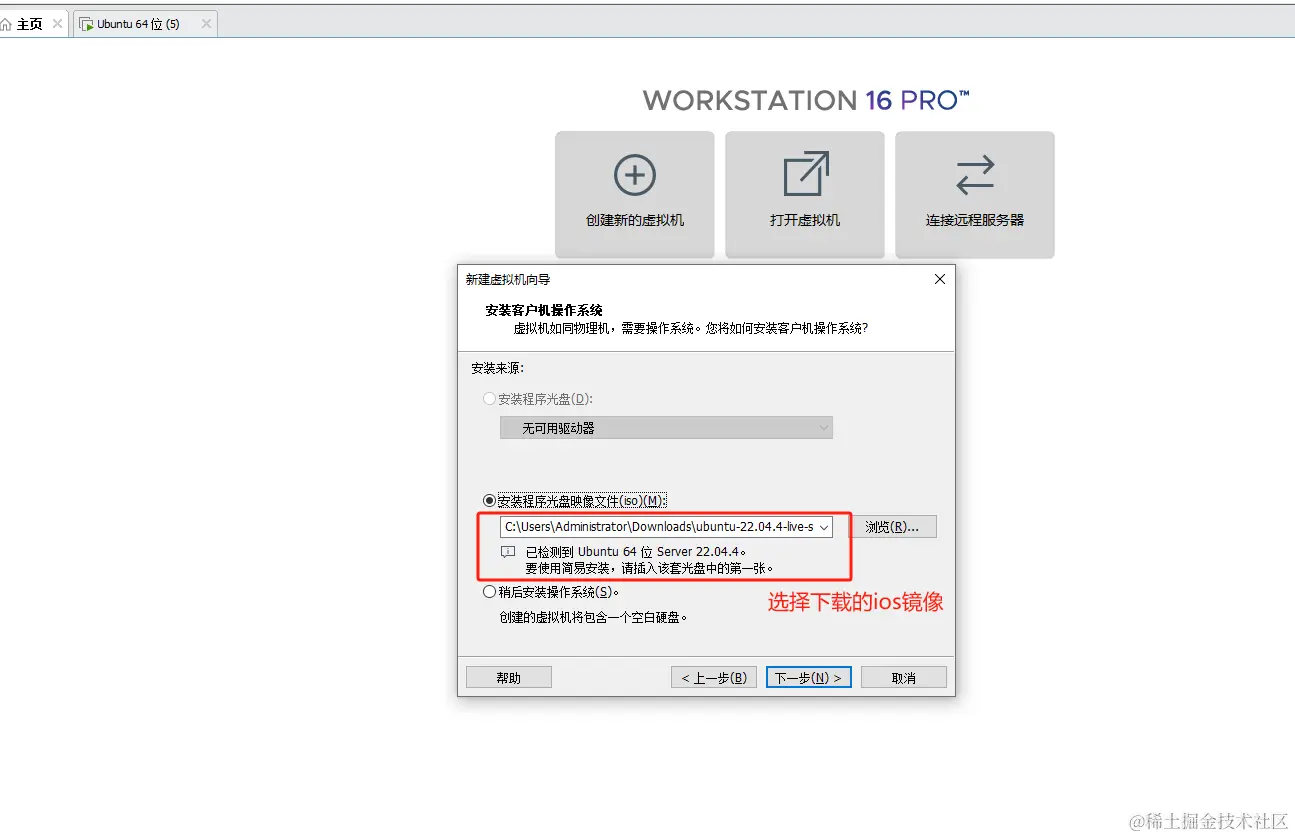Select 安装程序光盘映像文件(iso) radio option
1295x838 pixels.
[489, 500]
